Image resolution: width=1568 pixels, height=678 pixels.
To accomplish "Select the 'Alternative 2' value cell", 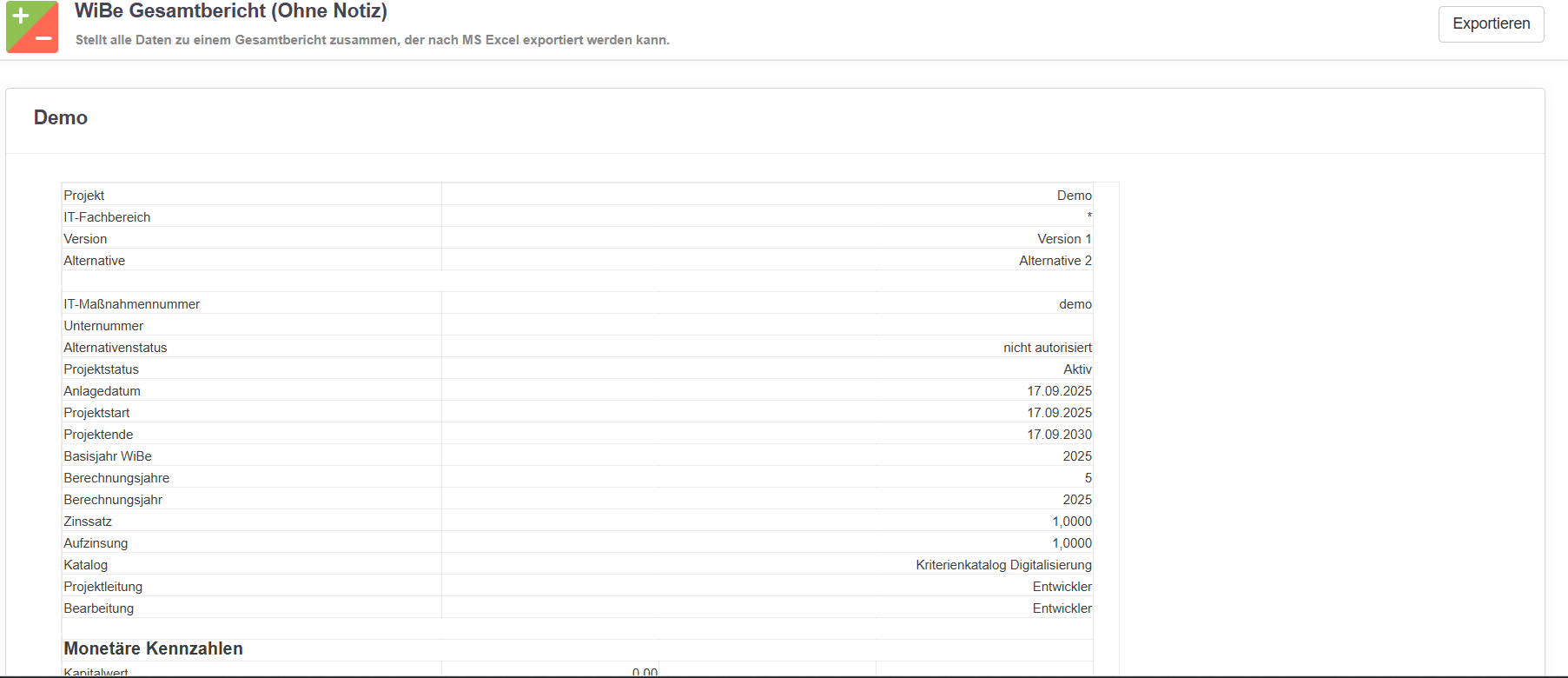I will (x=1055, y=261).
